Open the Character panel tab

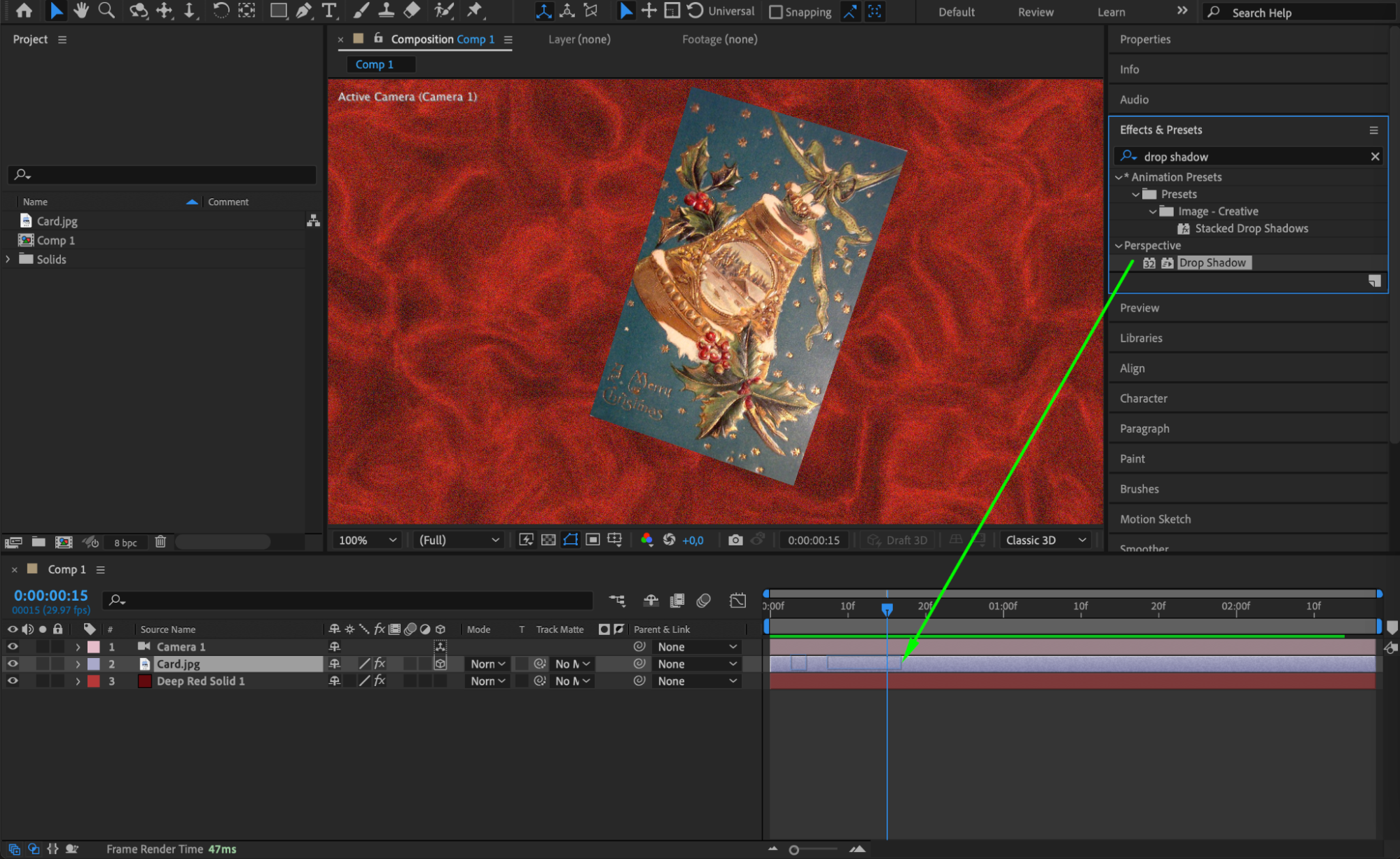[1143, 398]
